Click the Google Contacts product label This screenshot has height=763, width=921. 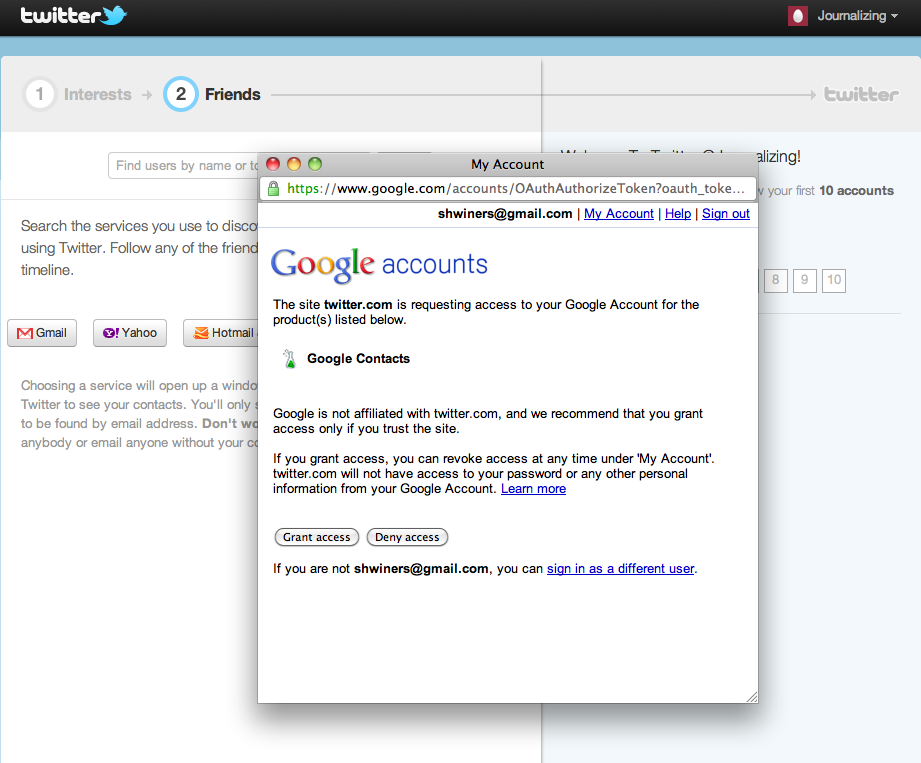[358, 359]
